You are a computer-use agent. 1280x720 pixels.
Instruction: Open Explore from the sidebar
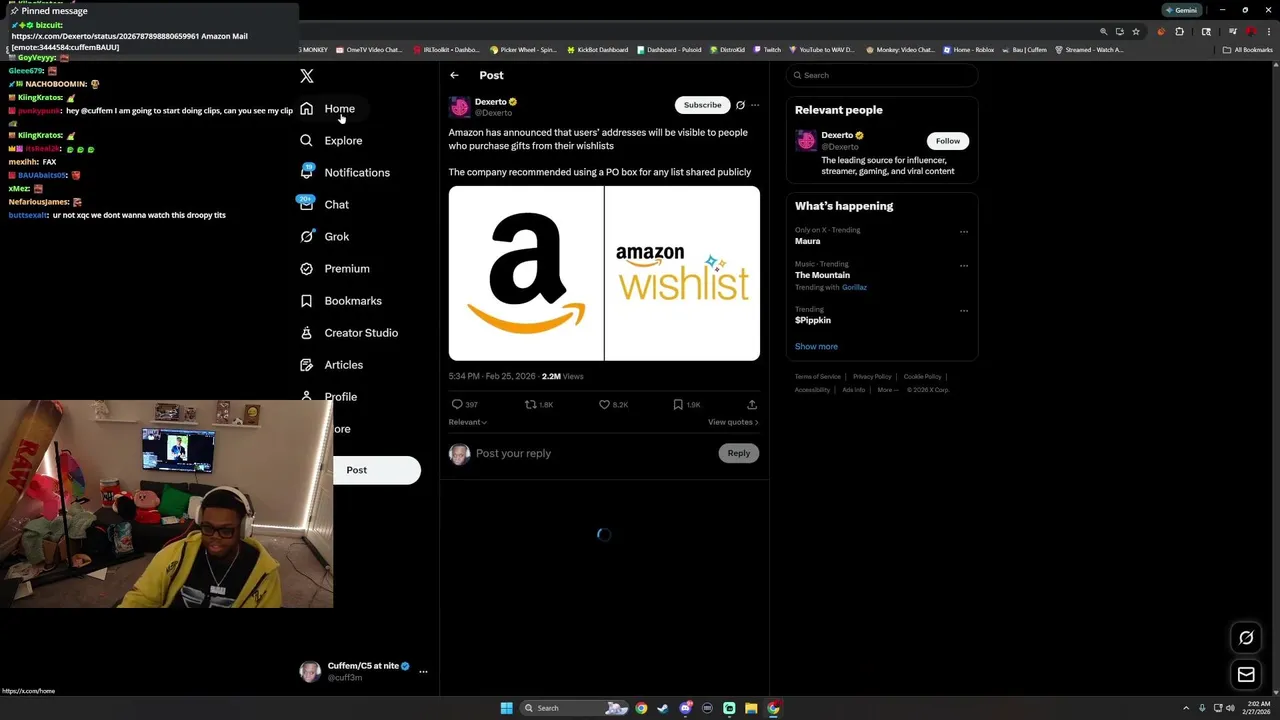331,140
